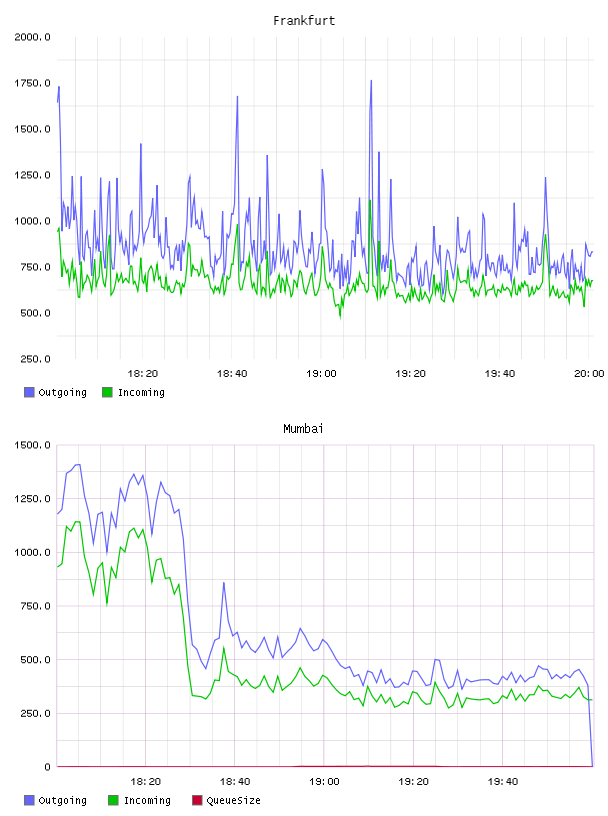This screenshot has width=608, height=816.
Task: Click the 18:20 time label on Mumbai
Action: pyautogui.click(x=145, y=782)
